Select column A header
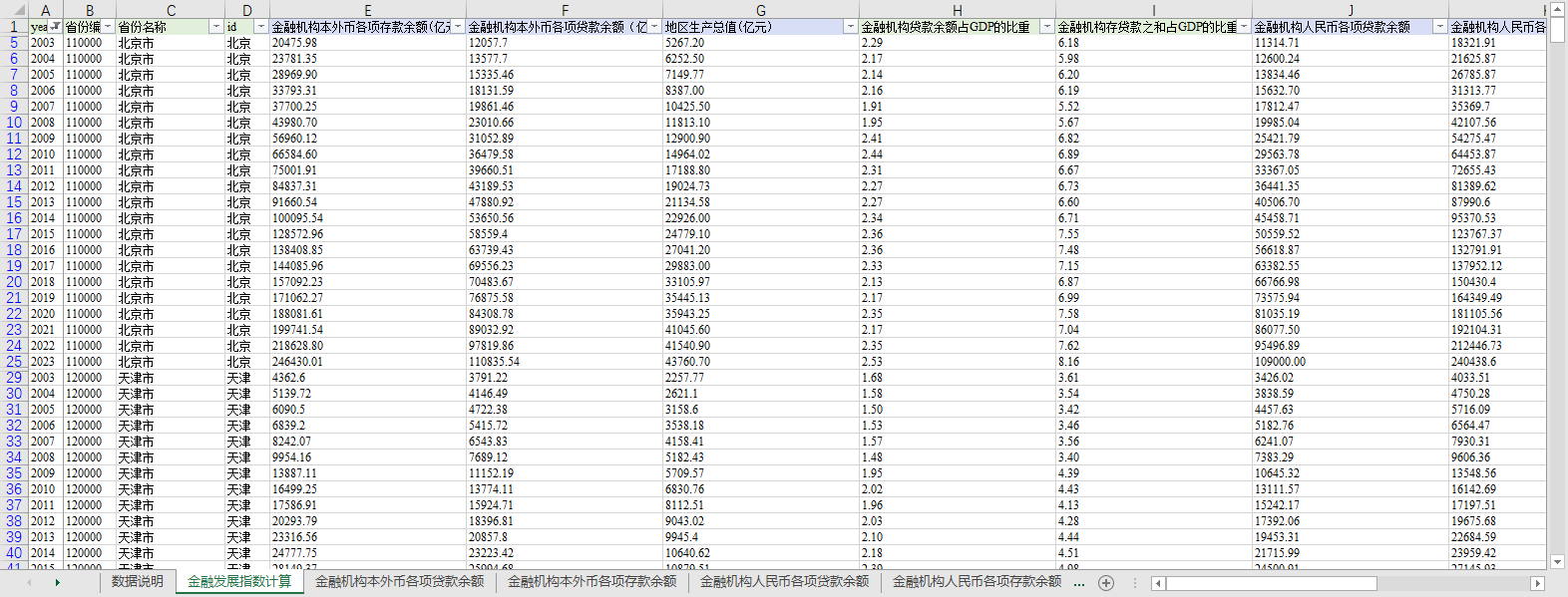The width and height of the screenshot is (1568, 597). point(45,11)
